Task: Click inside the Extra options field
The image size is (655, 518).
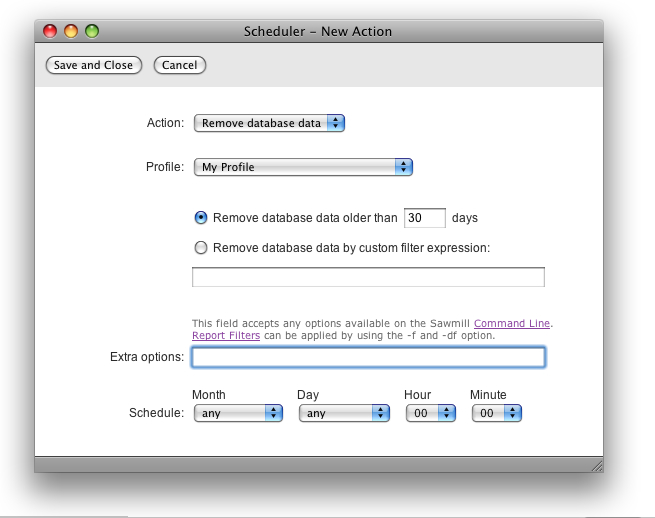Action: (x=368, y=357)
